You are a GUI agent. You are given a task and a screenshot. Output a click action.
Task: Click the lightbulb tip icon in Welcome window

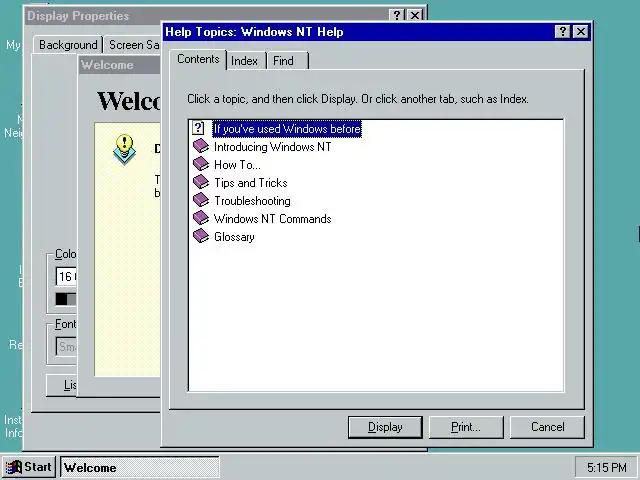pyautogui.click(x=124, y=149)
